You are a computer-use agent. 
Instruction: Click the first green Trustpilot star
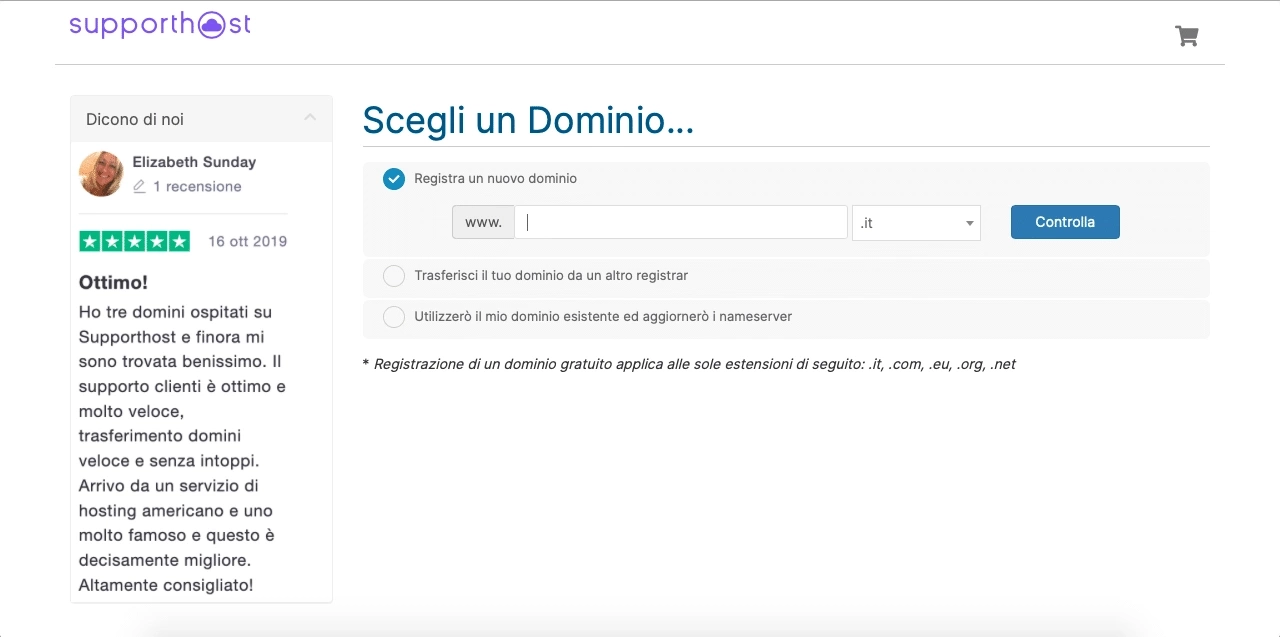[90, 241]
